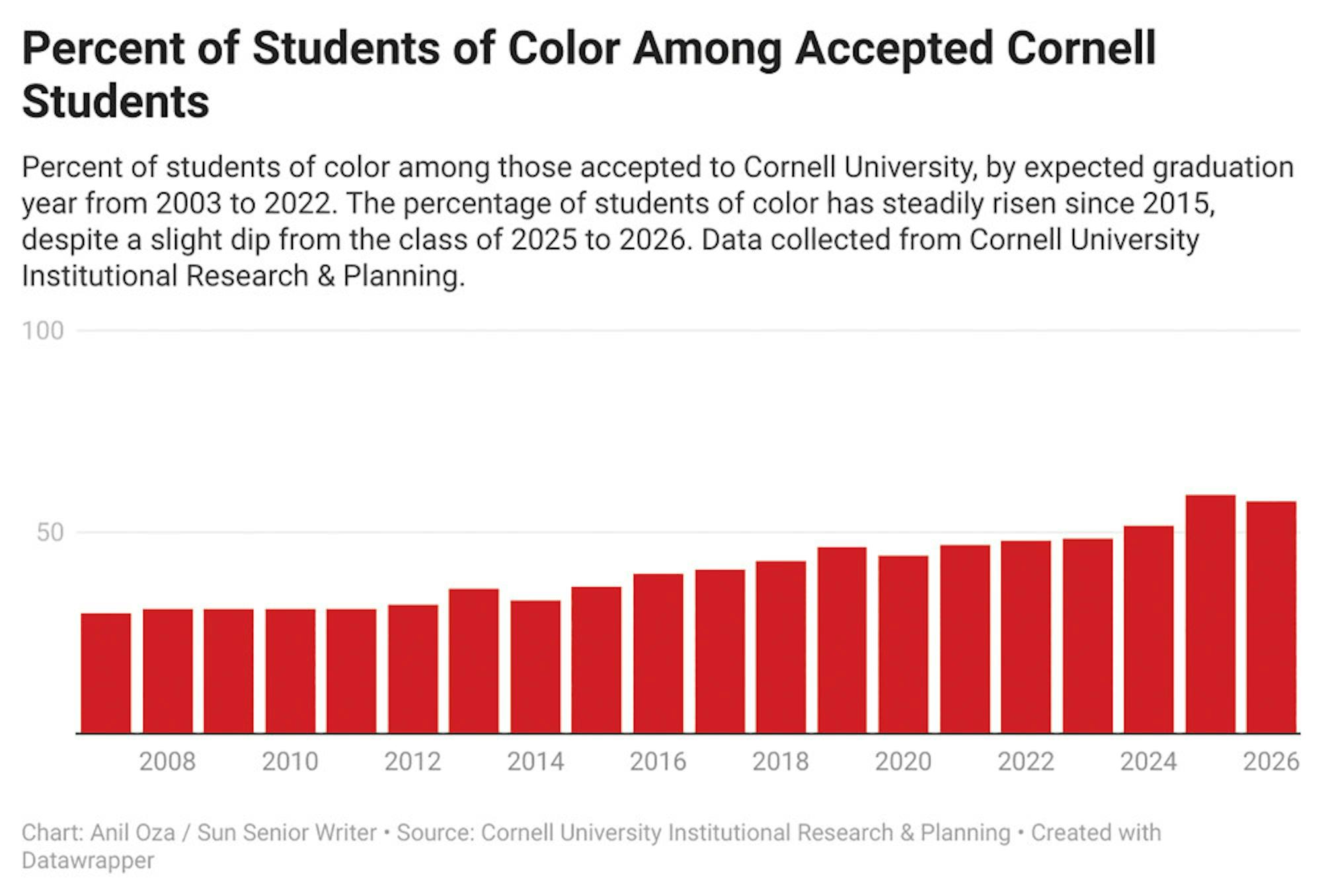Image resolution: width=1322 pixels, height=896 pixels.
Task: Click the bar above the 2008 label
Action: coord(167,671)
